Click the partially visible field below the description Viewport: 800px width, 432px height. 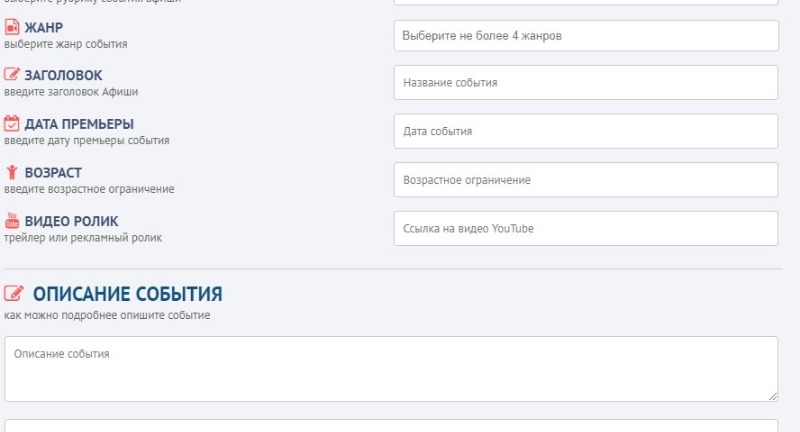click(390, 426)
